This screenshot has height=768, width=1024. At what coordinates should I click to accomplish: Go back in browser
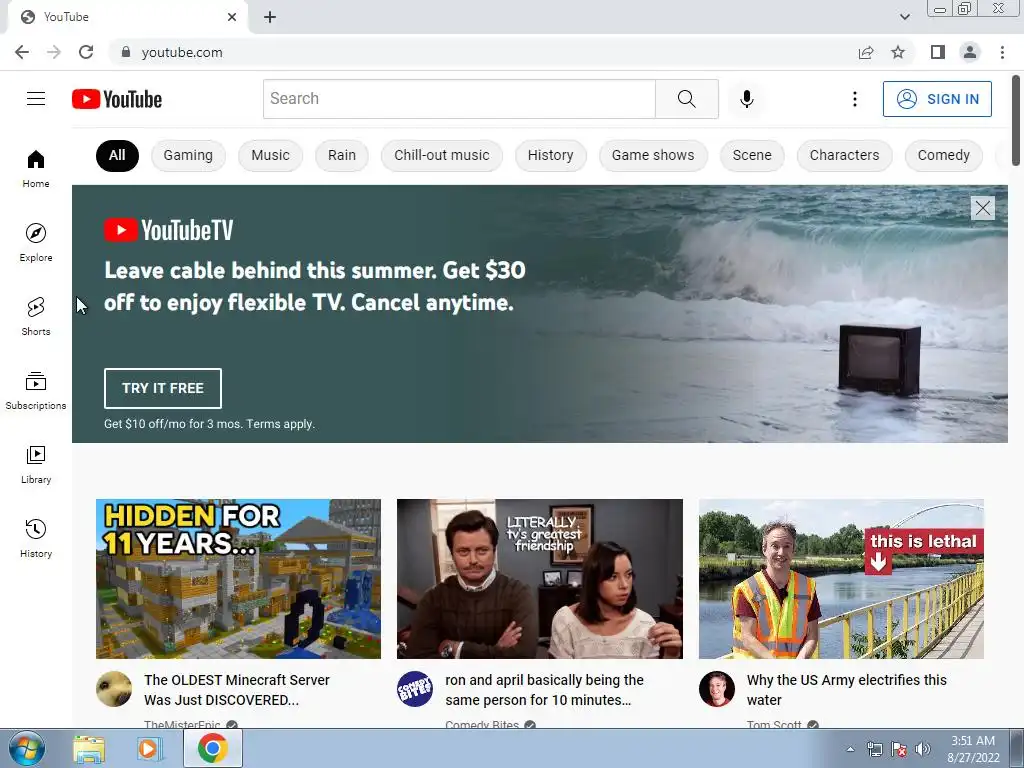[22, 52]
